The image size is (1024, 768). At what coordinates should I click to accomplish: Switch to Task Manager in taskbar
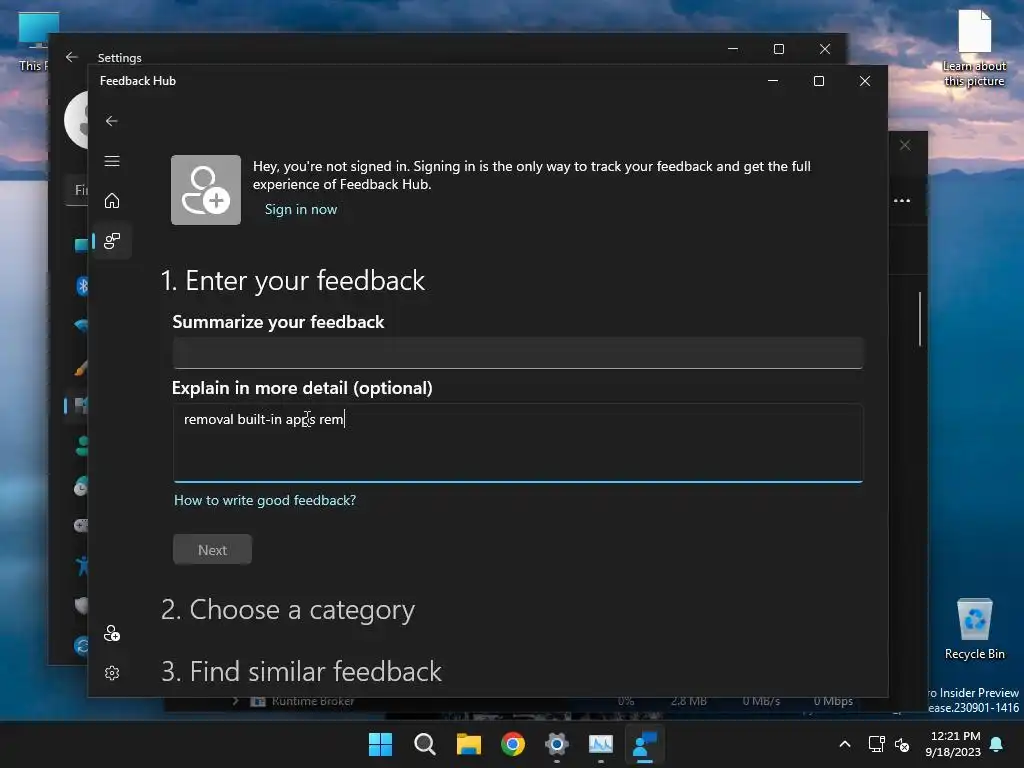coord(601,744)
